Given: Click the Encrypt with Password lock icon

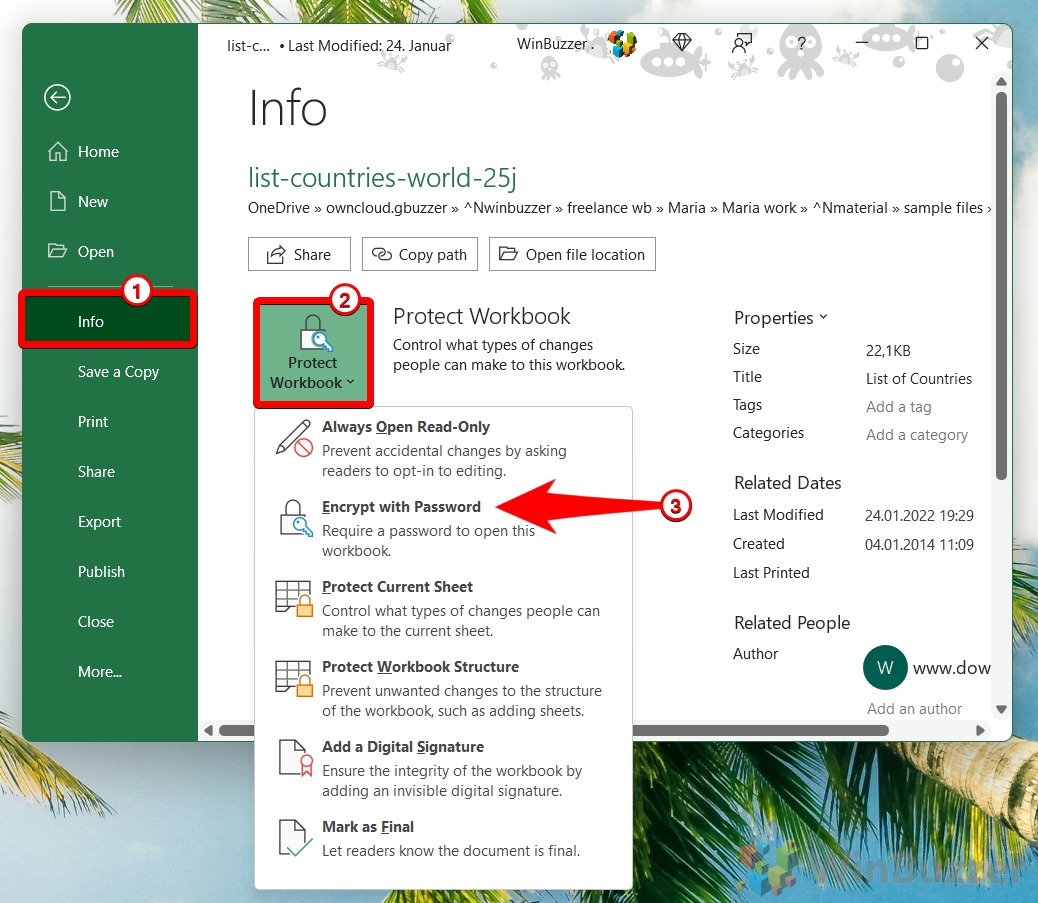Looking at the screenshot, I should [x=295, y=519].
